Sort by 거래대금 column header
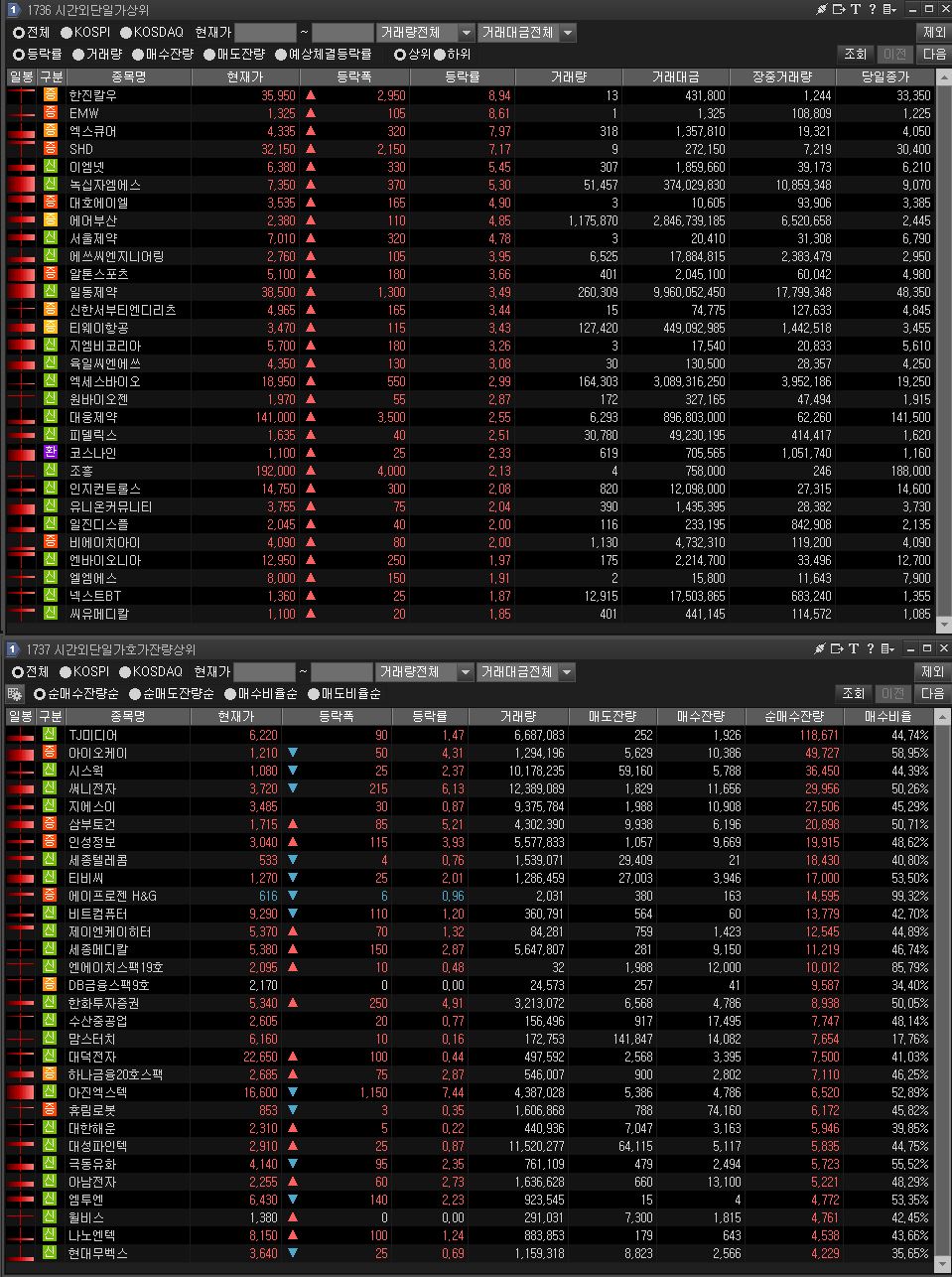Image resolution: width=952 pixels, height=1277 pixels. (676, 76)
